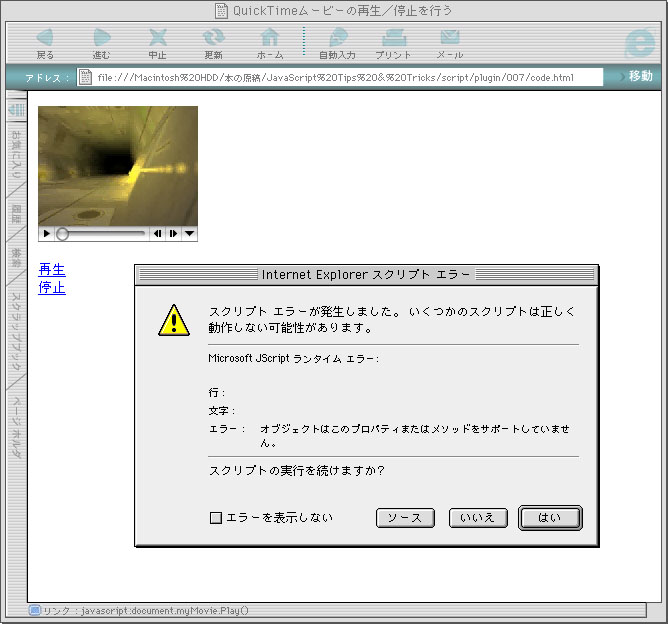
Task: Click the いいえ button to stop the script
Action: (478, 518)
